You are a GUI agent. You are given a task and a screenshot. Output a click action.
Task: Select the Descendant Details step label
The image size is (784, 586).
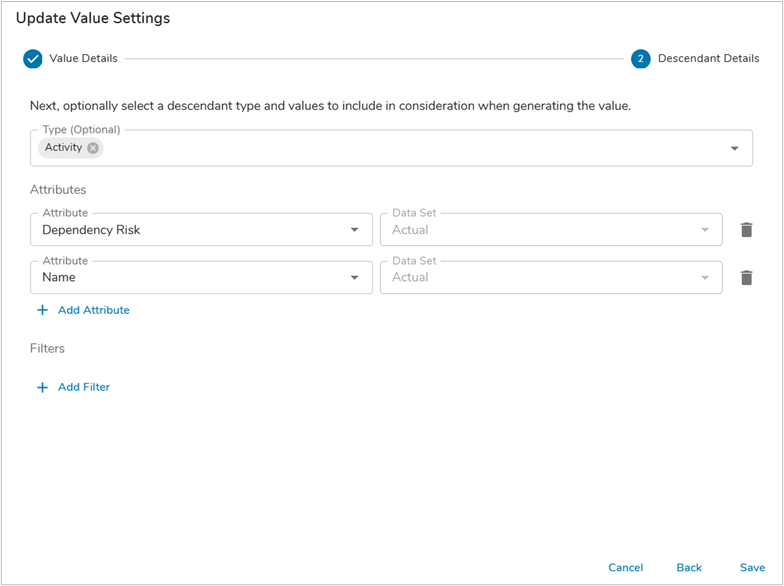point(708,59)
